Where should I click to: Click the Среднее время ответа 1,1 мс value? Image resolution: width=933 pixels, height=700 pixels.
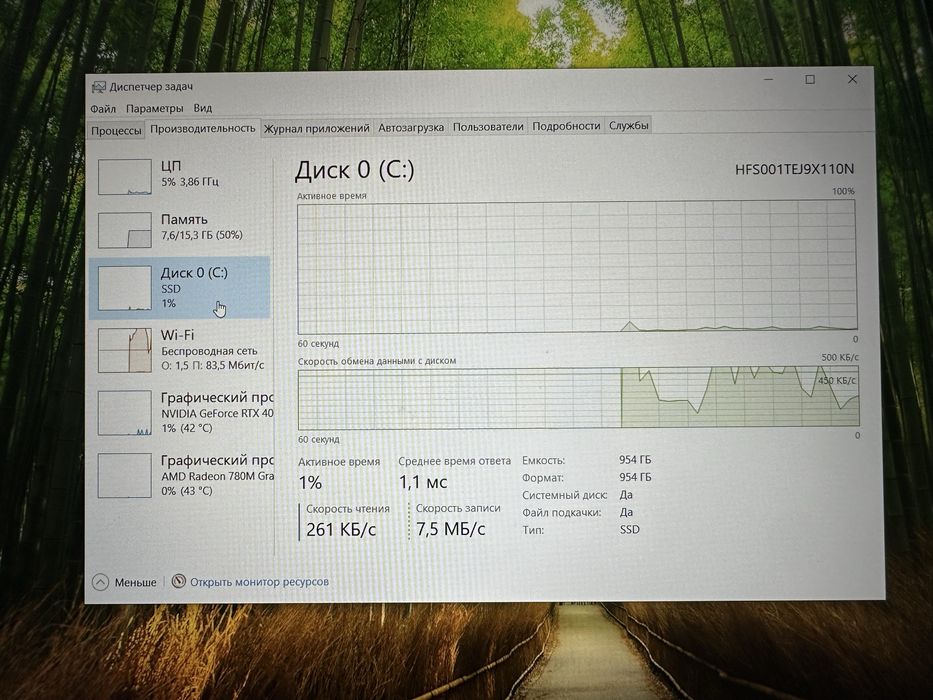[423, 482]
